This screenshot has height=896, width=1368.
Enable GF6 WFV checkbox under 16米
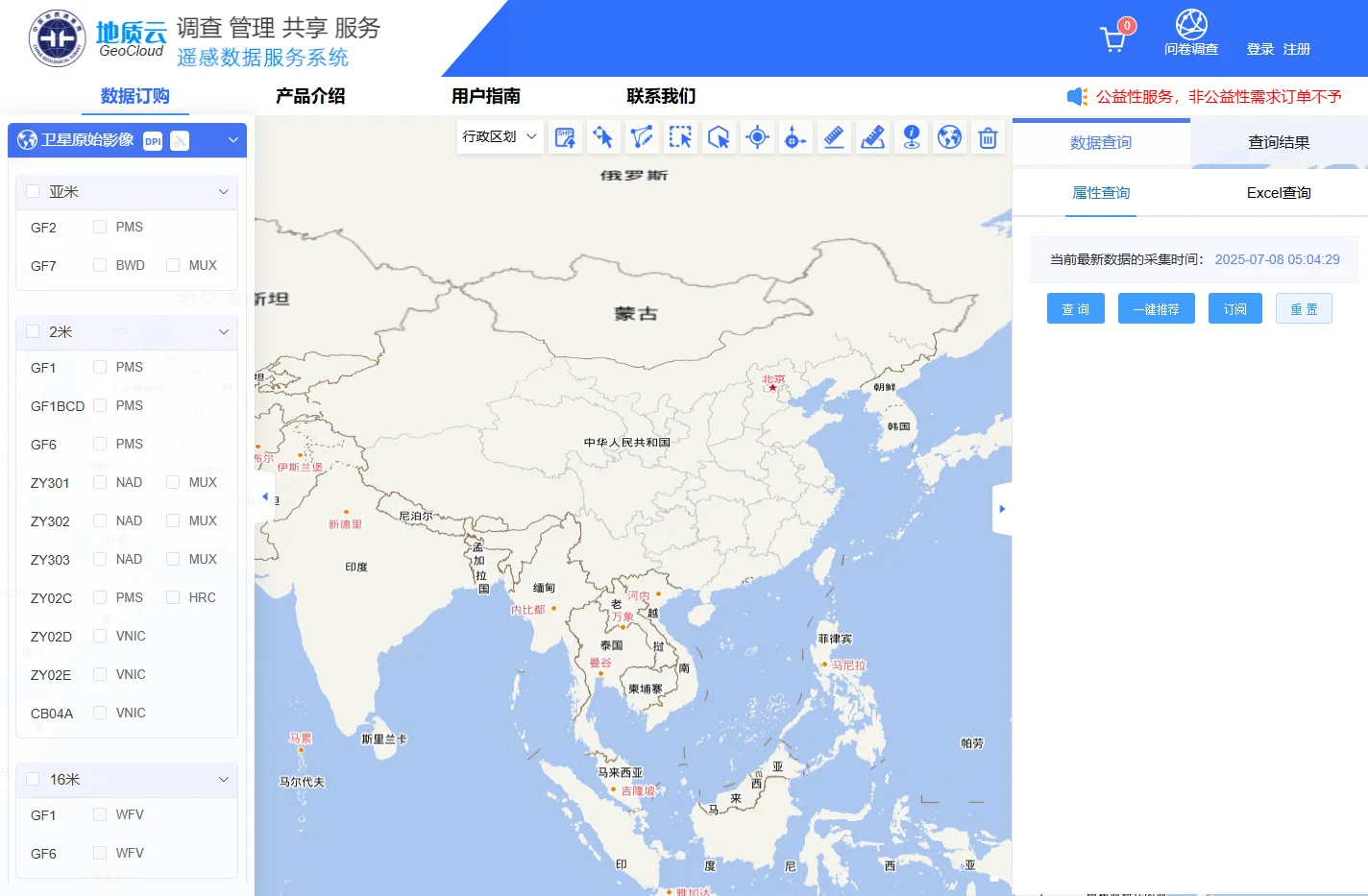pyautogui.click(x=100, y=853)
